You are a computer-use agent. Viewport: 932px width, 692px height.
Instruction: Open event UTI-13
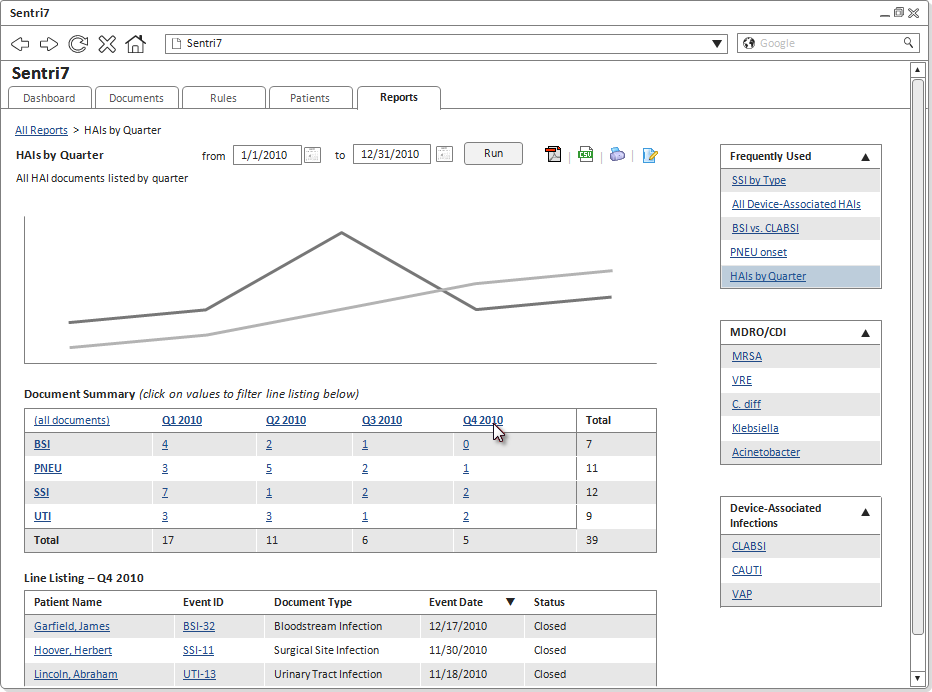pos(199,674)
